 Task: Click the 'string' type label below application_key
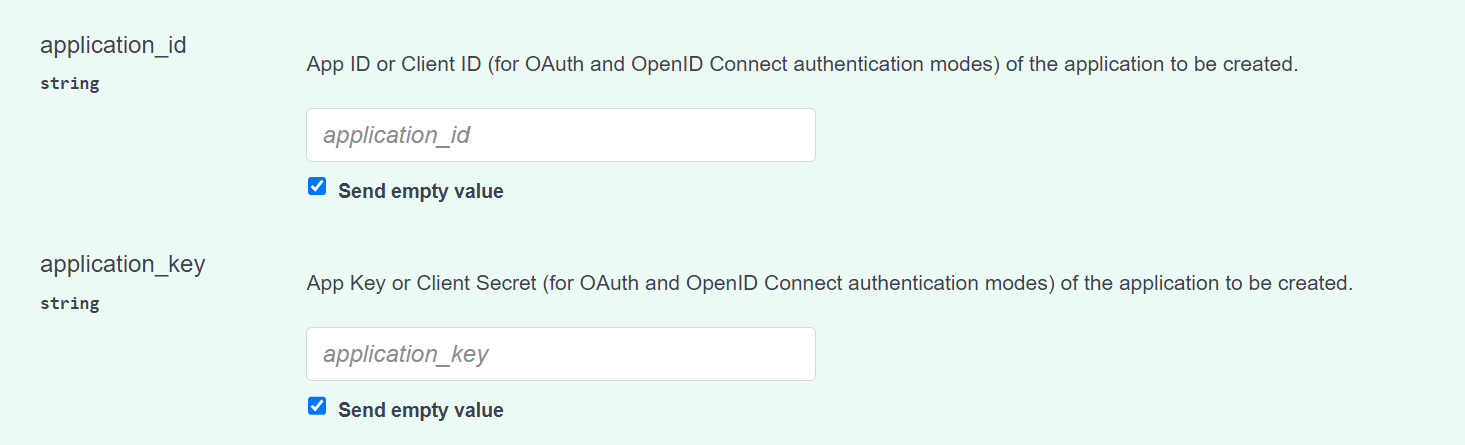[69, 303]
